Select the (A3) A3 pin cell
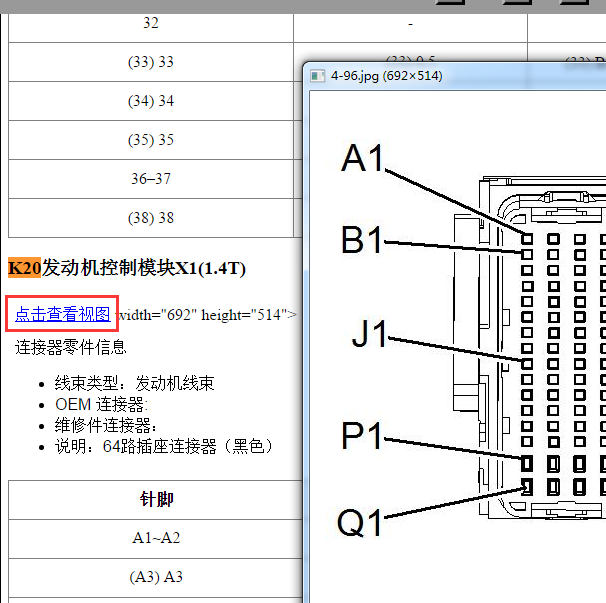The height and width of the screenshot is (603, 606). (157, 577)
